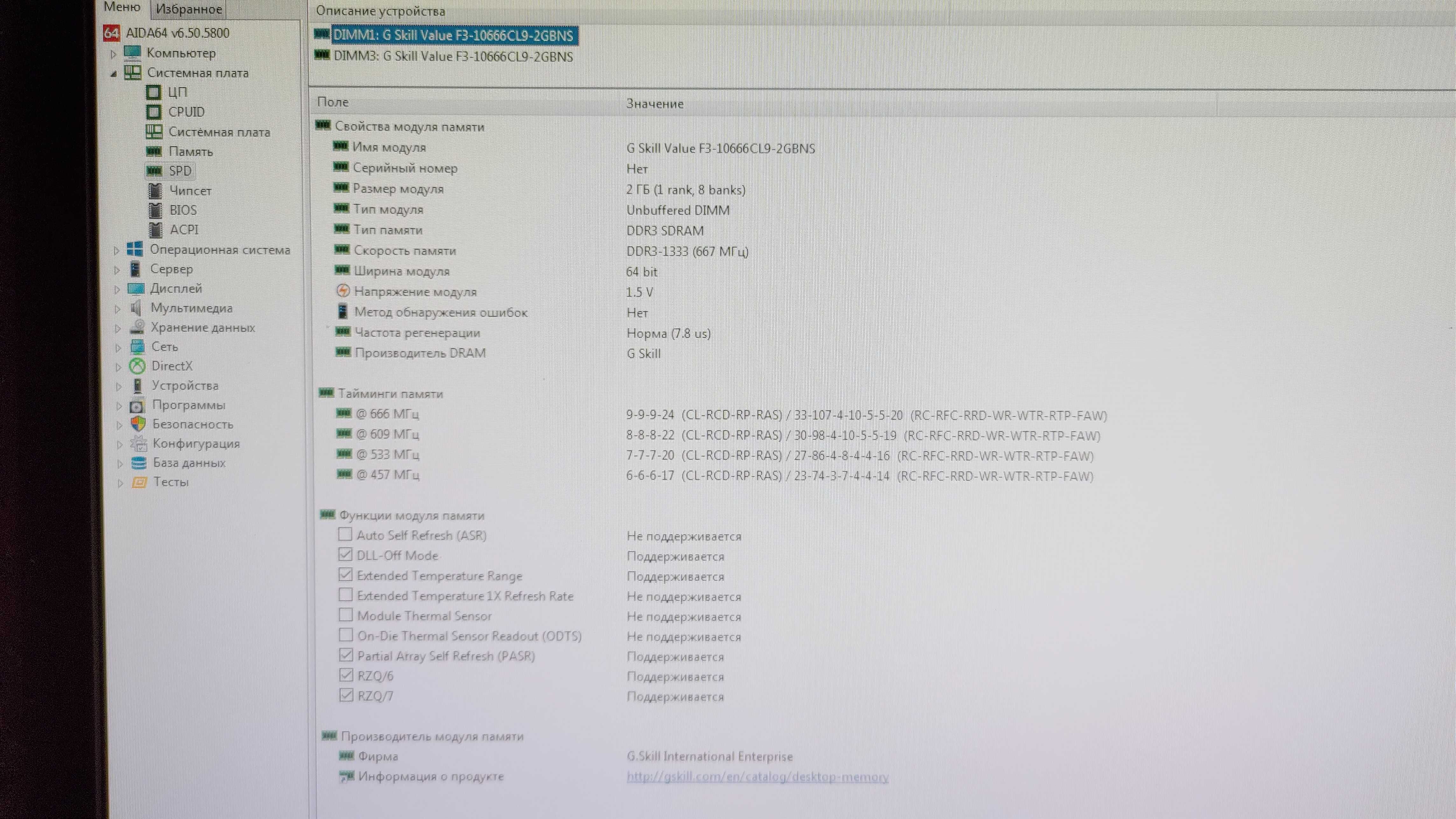Click the Устройства device icon
This screenshot has width=1456, height=819.
[137, 386]
